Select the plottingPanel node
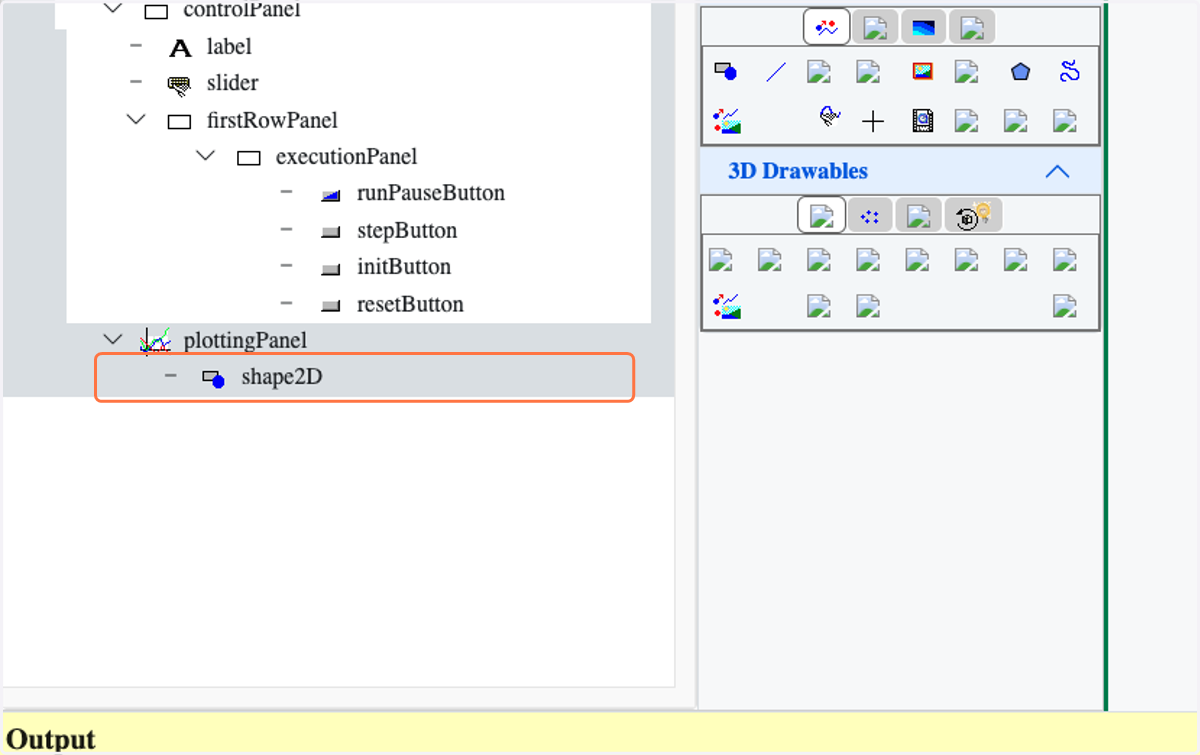 coord(245,341)
